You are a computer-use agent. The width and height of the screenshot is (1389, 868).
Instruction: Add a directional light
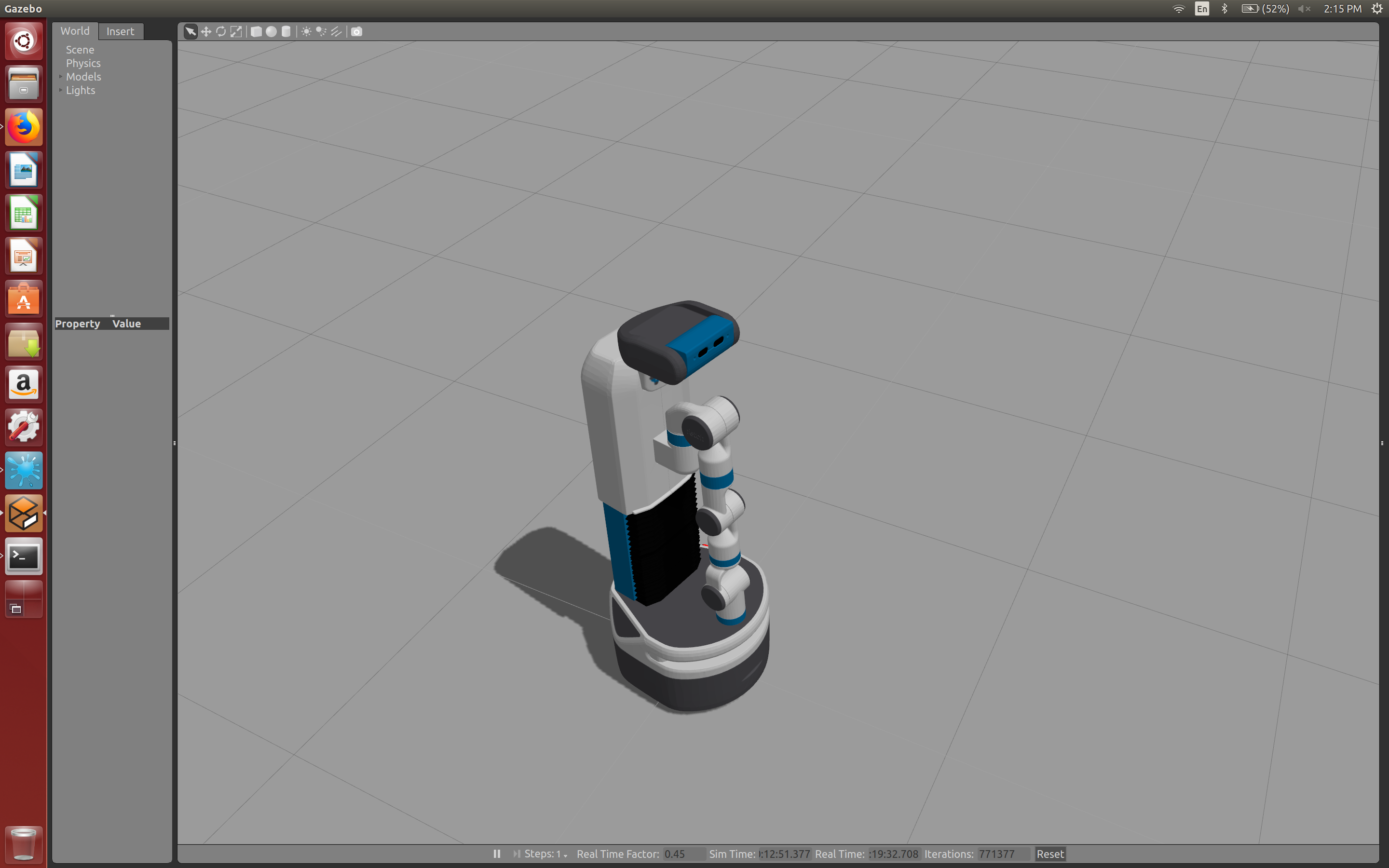[x=336, y=31]
